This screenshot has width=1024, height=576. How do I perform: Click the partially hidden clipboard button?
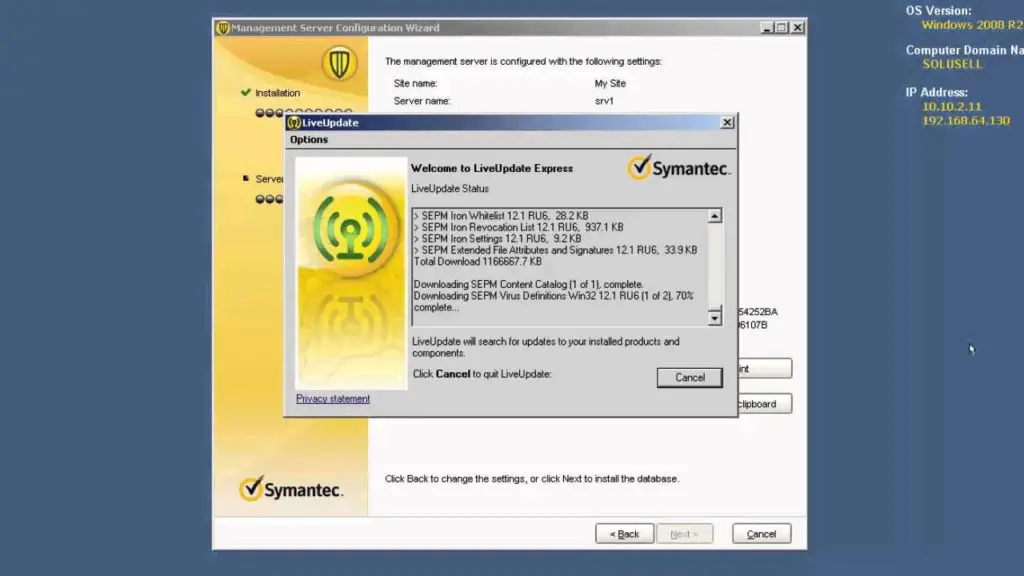pyautogui.click(x=765, y=404)
